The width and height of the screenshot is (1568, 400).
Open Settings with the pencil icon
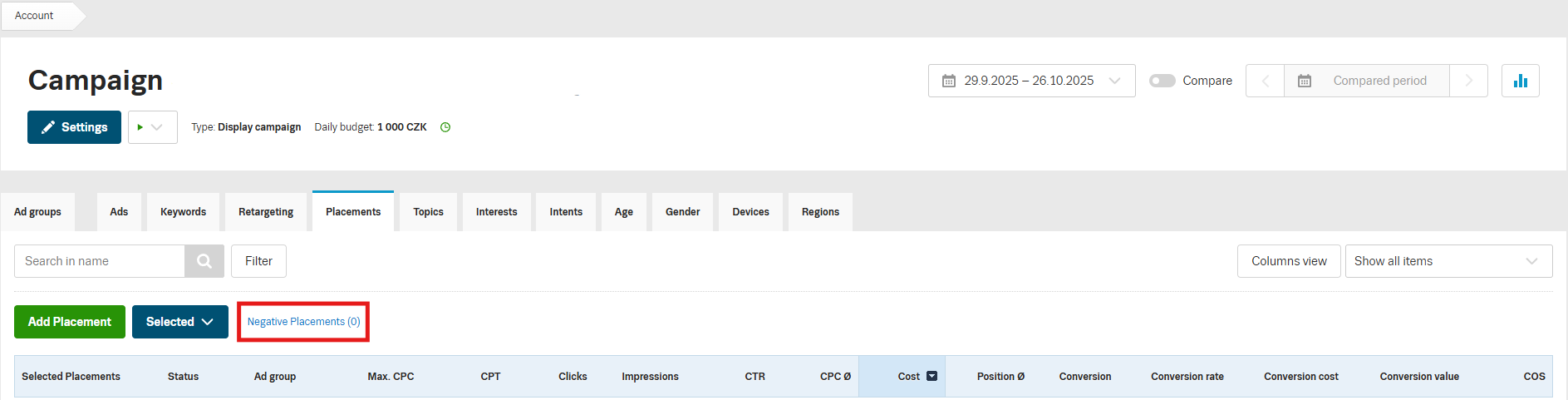coord(74,127)
